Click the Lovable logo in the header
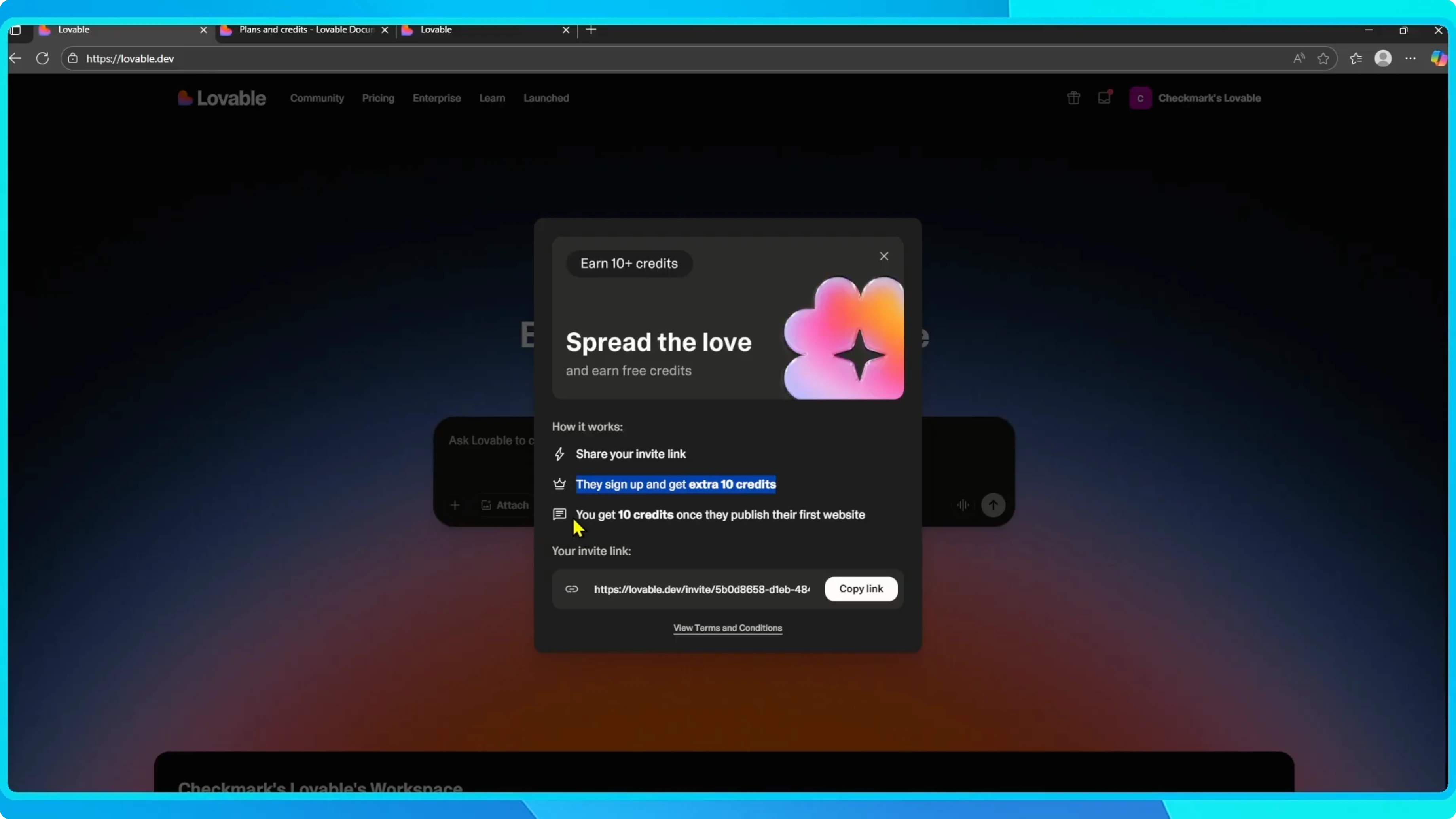 point(222,99)
